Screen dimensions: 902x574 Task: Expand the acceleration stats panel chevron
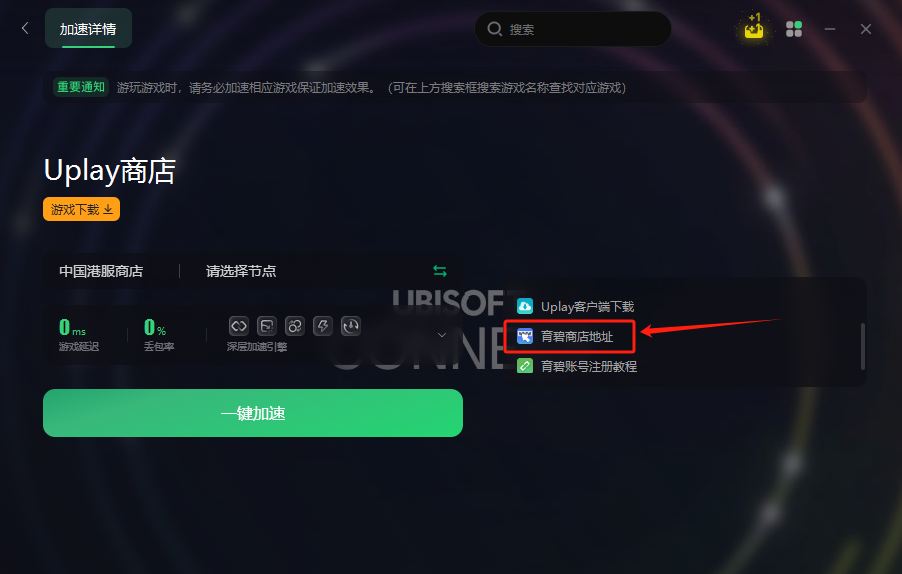(x=442, y=335)
